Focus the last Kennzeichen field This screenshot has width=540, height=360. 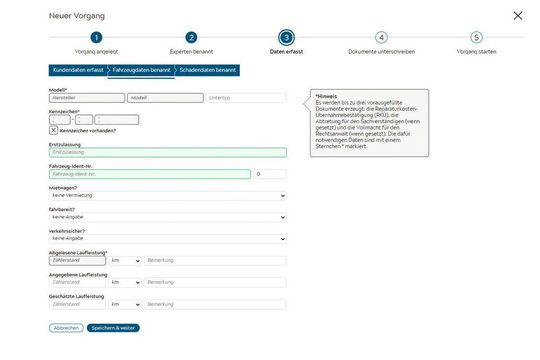coord(117,120)
